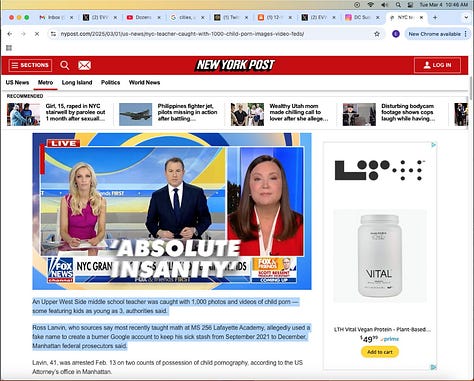Open Politics section
The image size is (474, 381).
tap(110, 82)
